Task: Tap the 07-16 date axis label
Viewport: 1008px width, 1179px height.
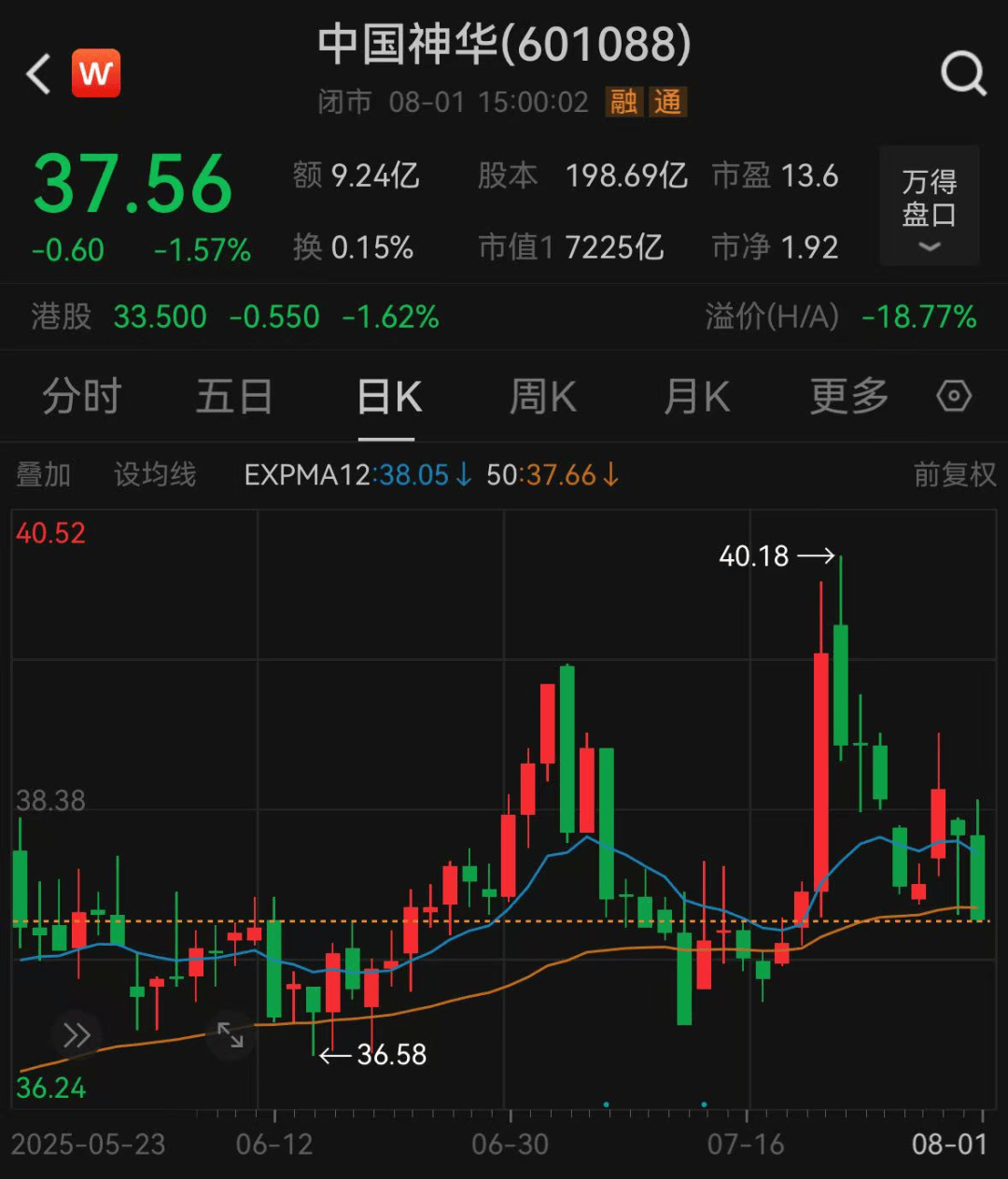Action: pos(746,1144)
